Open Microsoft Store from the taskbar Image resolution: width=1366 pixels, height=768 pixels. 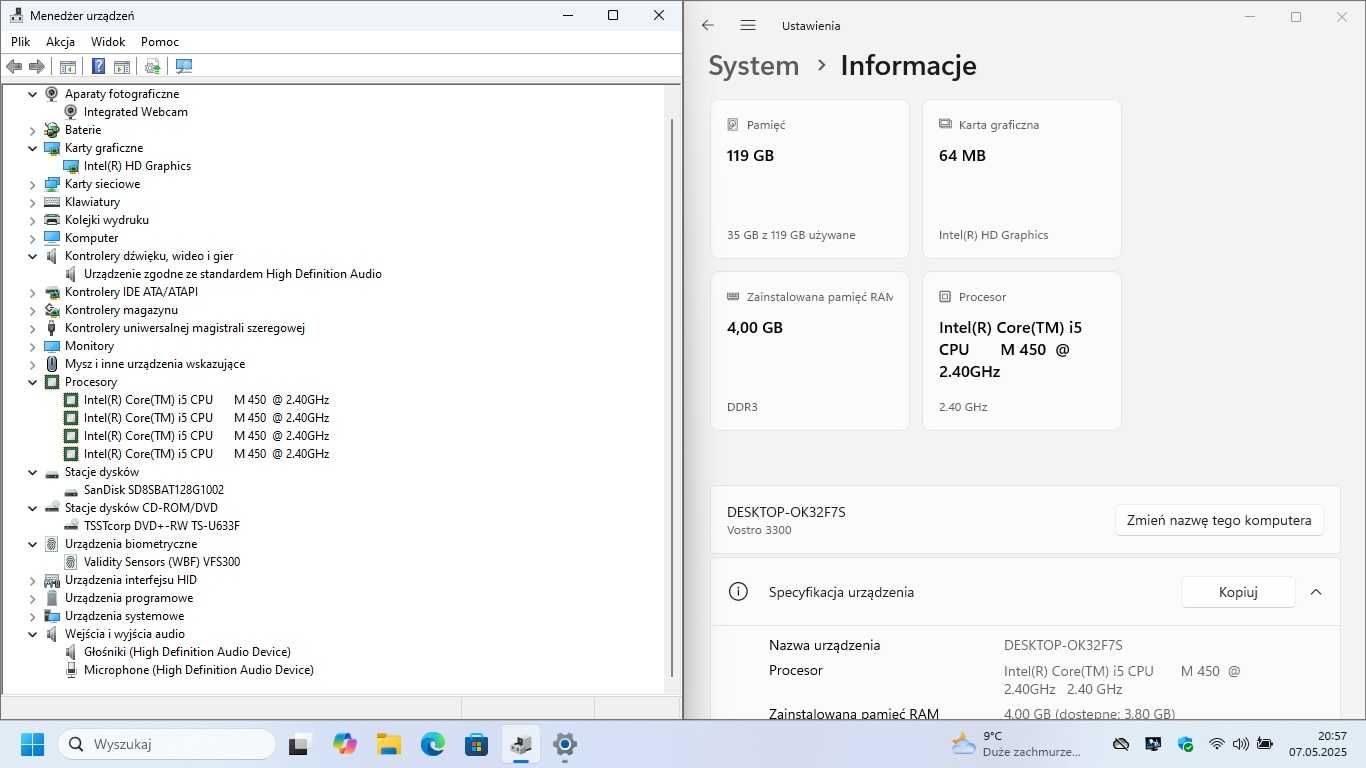tap(477, 744)
